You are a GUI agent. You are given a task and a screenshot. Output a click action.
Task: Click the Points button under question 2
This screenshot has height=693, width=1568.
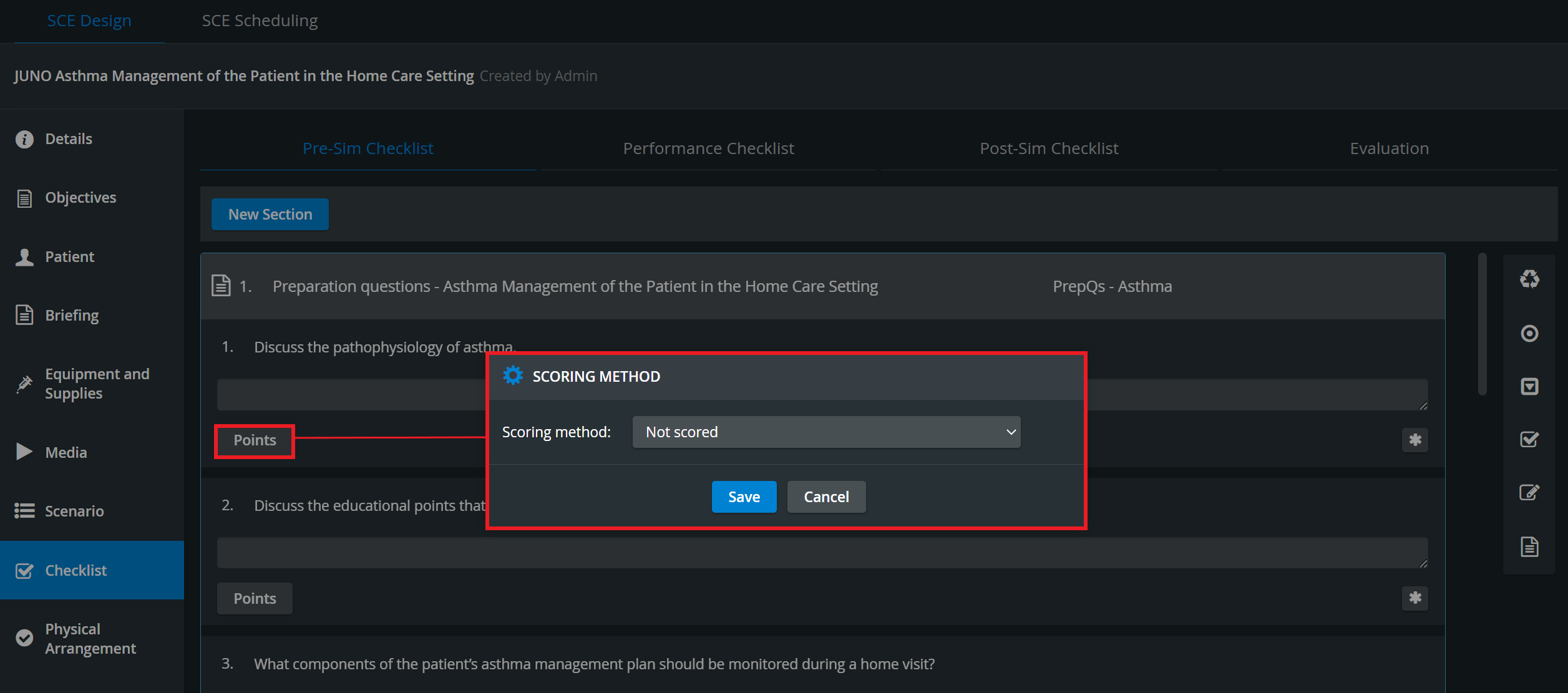click(255, 598)
